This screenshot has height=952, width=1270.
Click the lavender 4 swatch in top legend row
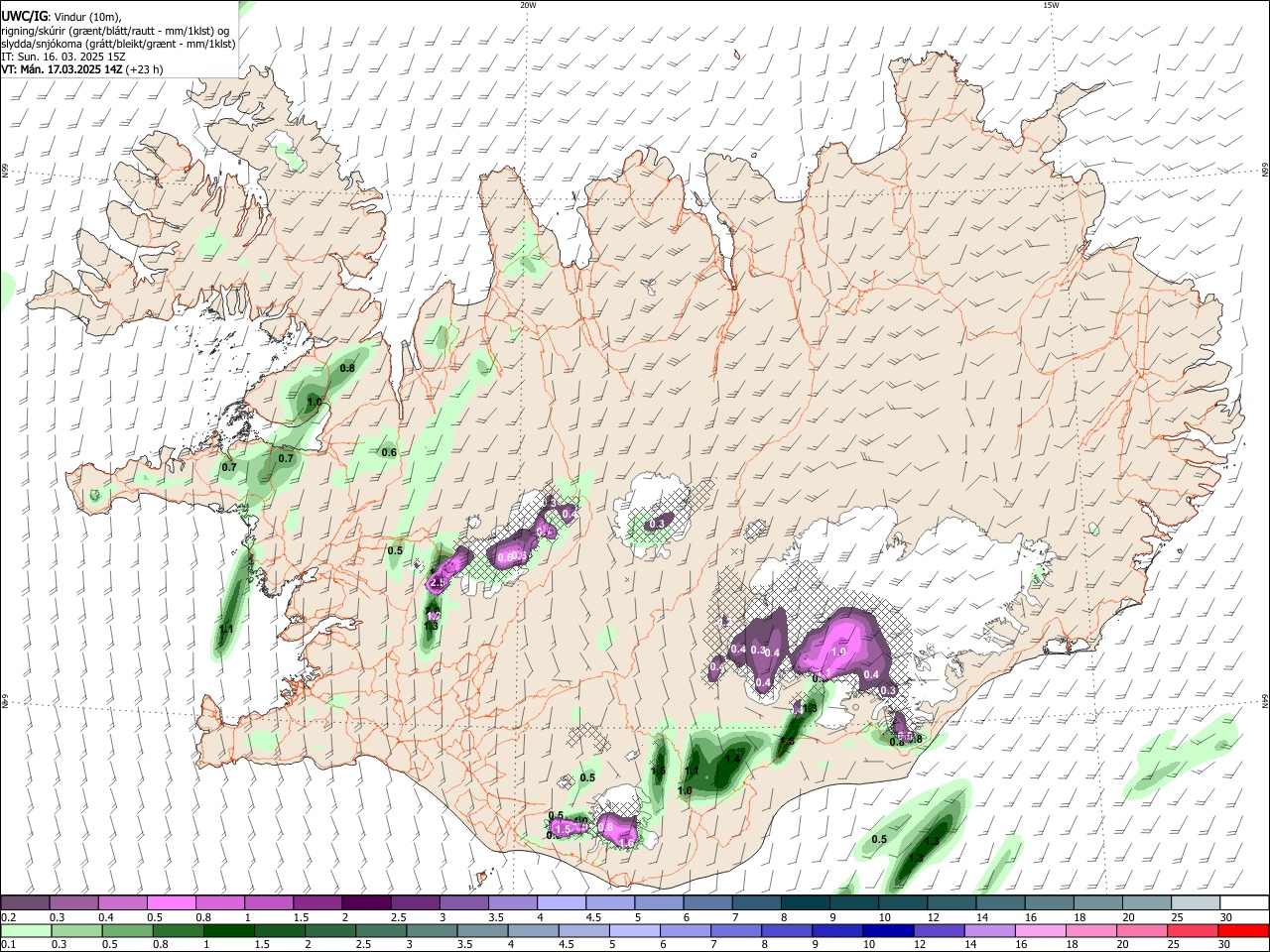[561, 903]
